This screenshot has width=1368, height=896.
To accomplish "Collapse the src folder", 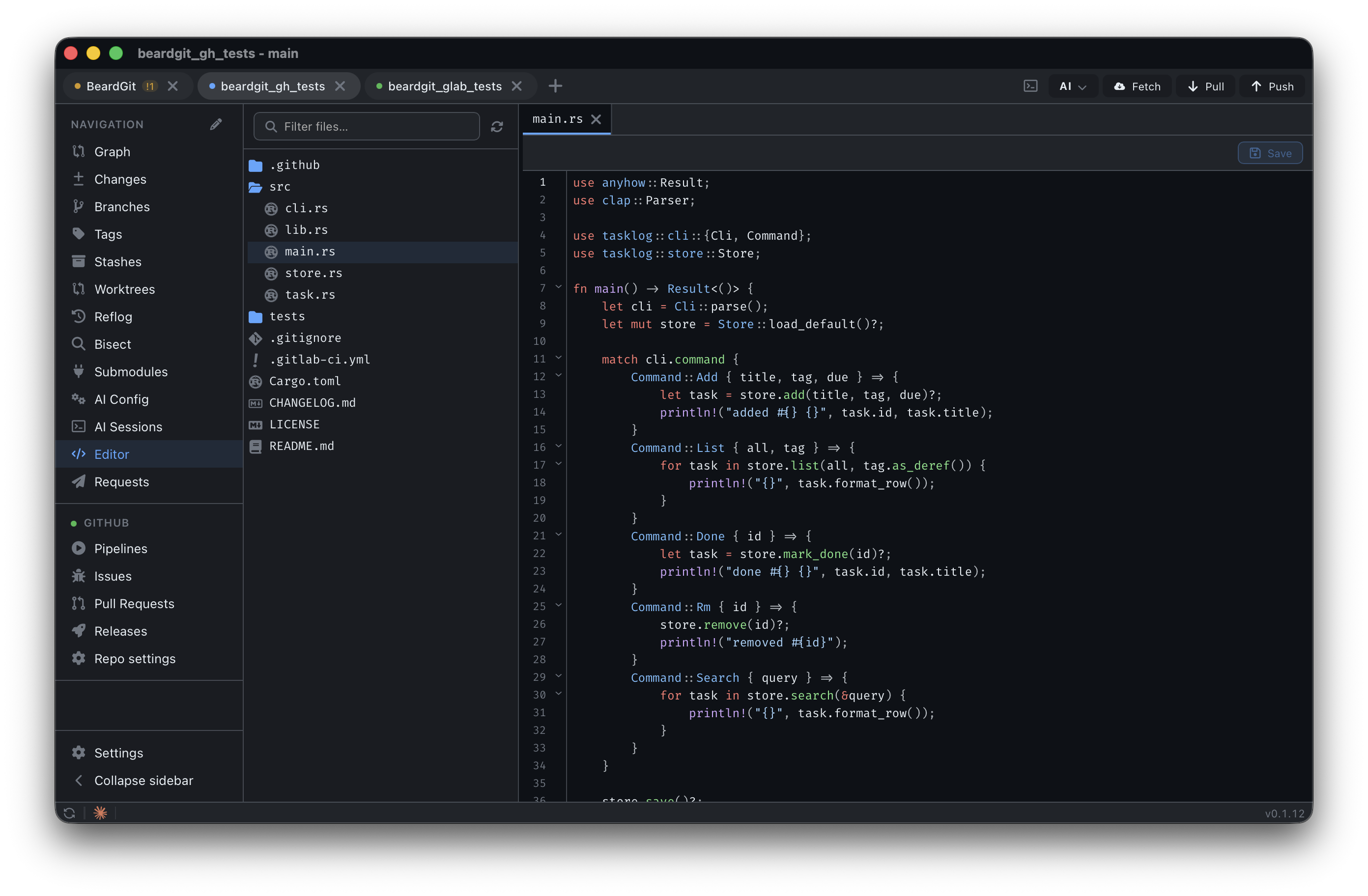I will click(383, 187).
